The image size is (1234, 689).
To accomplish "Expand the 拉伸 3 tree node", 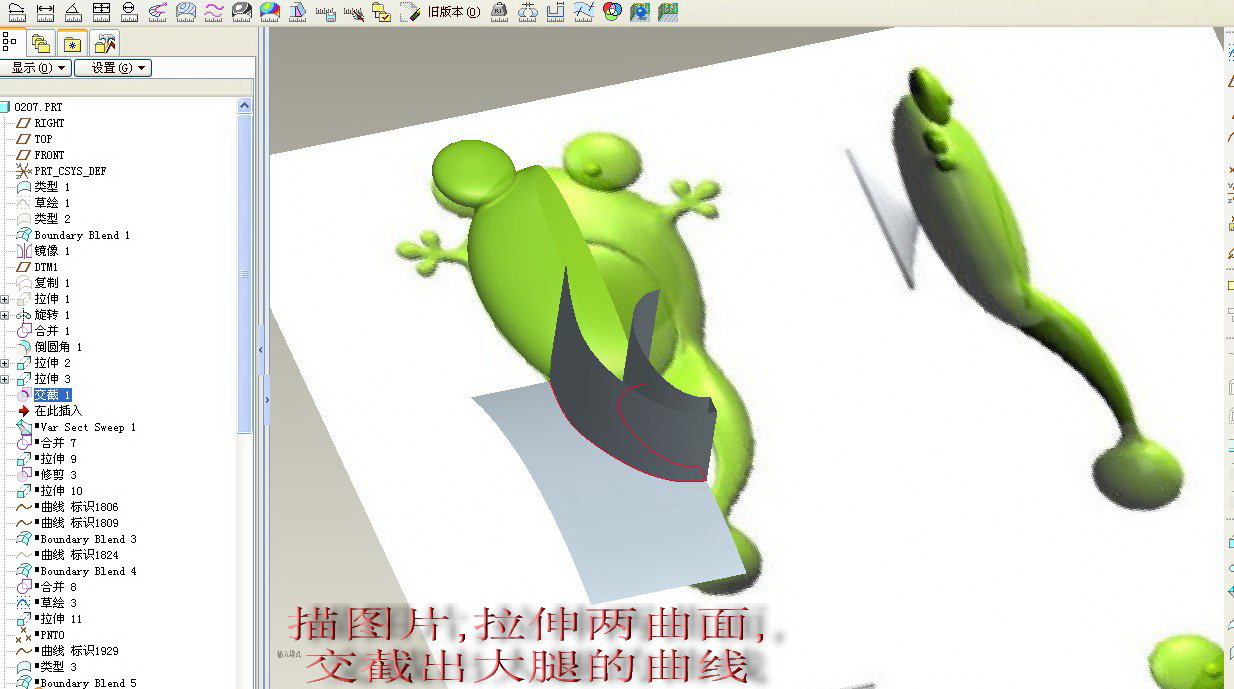I will 5,379.
